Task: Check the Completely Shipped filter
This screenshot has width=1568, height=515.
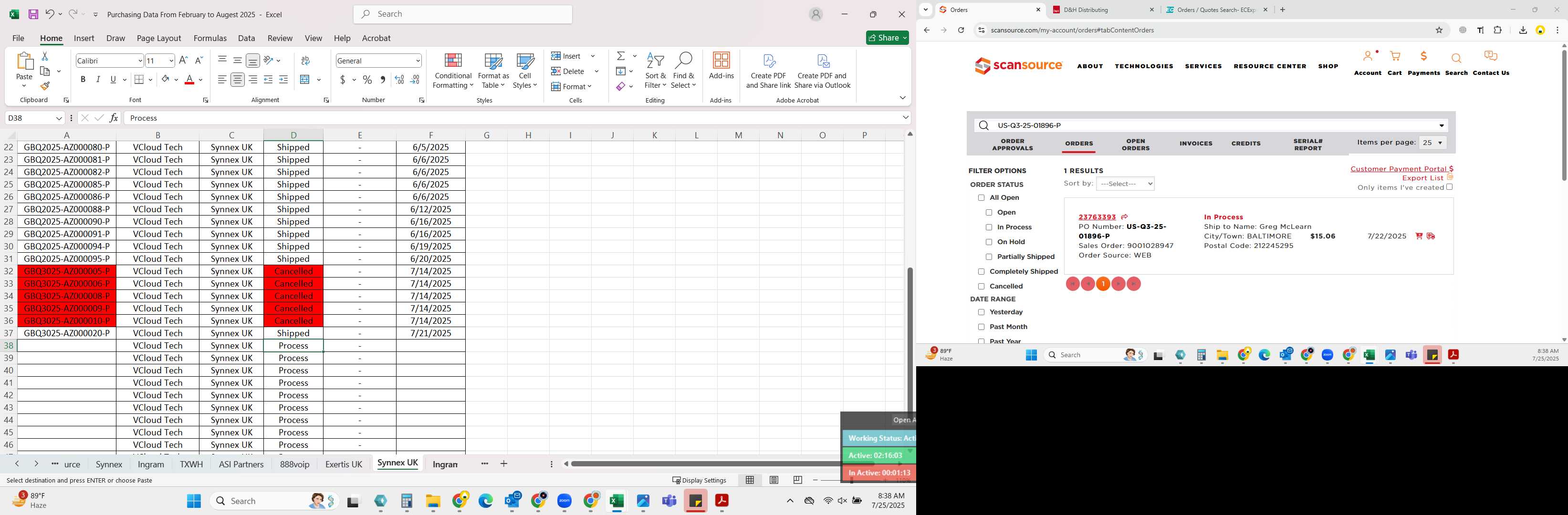Action: [981, 272]
